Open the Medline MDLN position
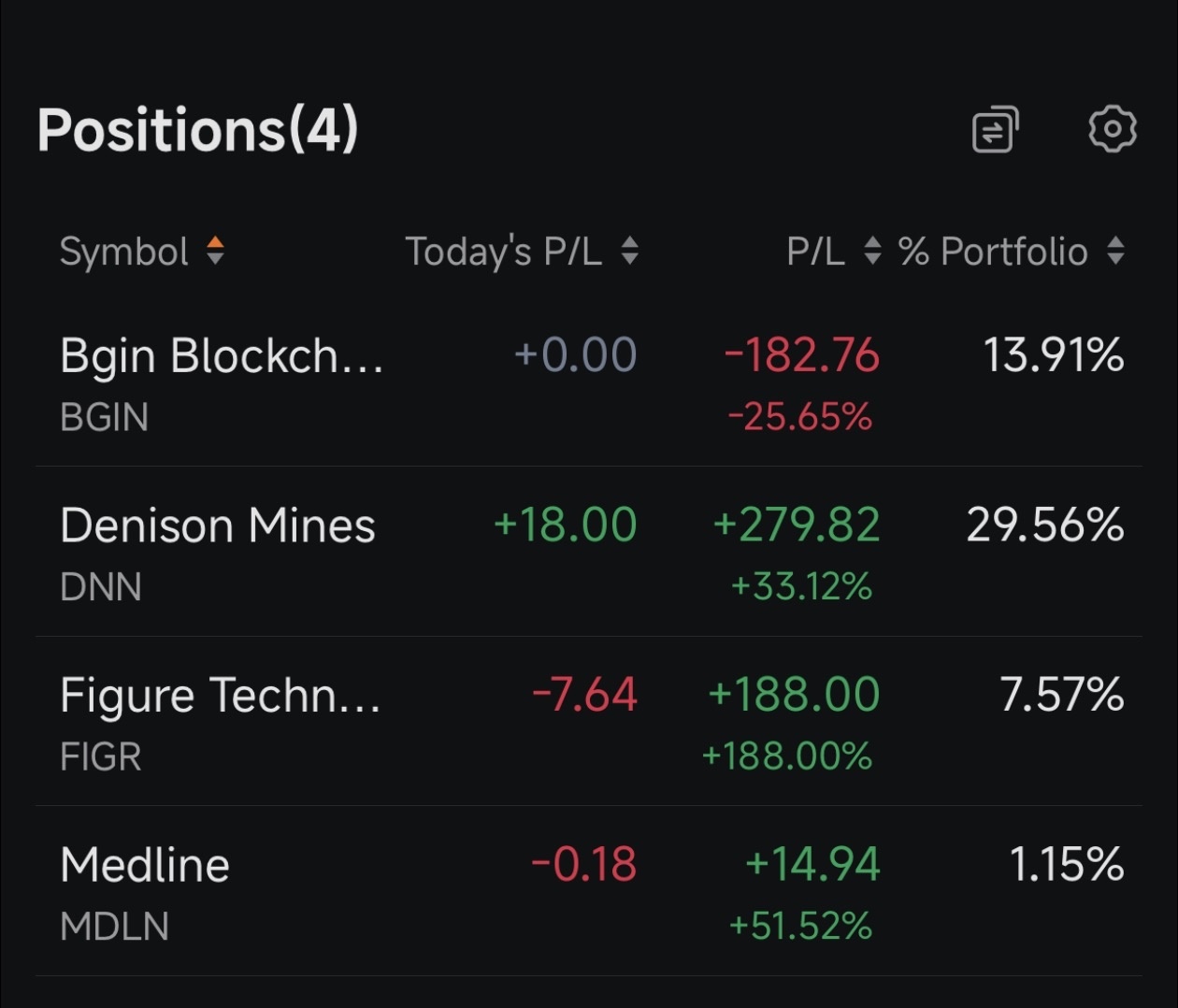The image size is (1178, 1008). pos(589,892)
